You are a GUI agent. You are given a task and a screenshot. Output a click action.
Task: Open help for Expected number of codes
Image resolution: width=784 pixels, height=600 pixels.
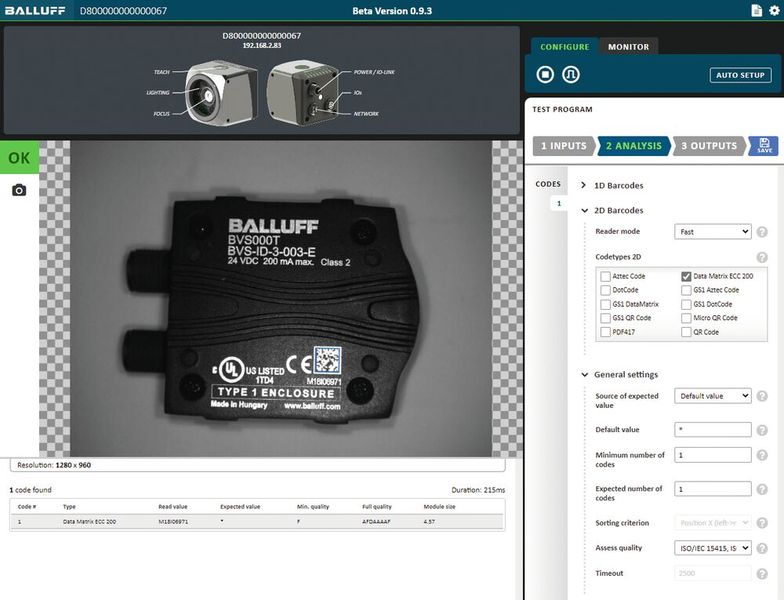tap(762, 489)
